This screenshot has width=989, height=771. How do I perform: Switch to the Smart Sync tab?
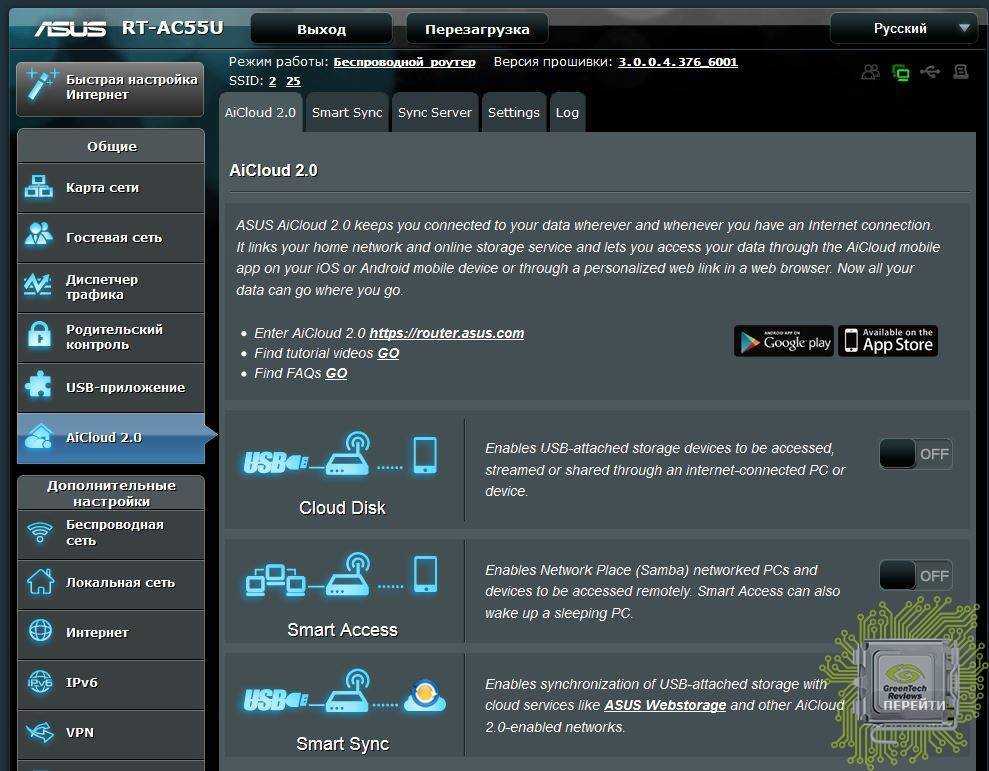pyautogui.click(x=347, y=112)
